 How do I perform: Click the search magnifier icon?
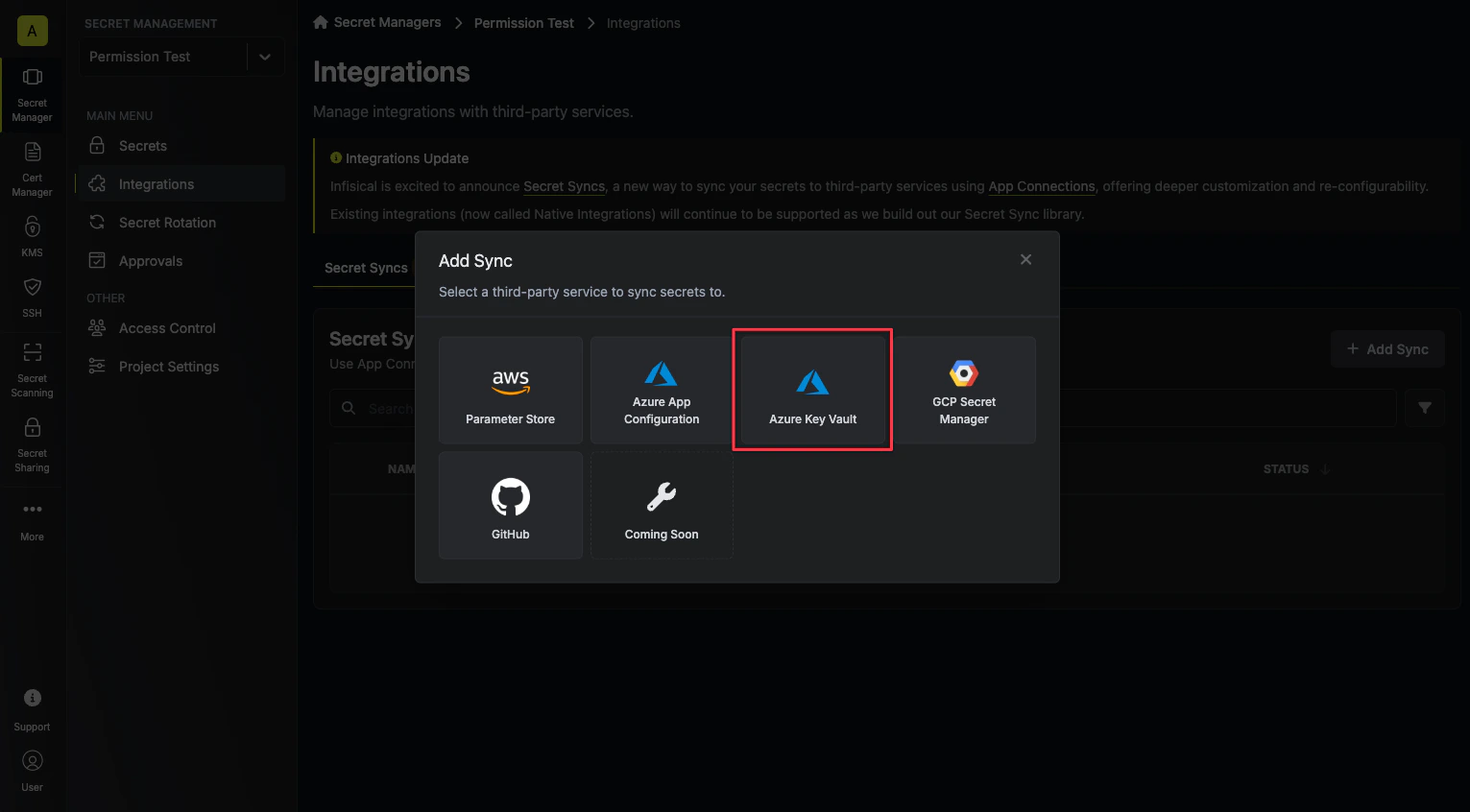pyautogui.click(x=349, y=408)
